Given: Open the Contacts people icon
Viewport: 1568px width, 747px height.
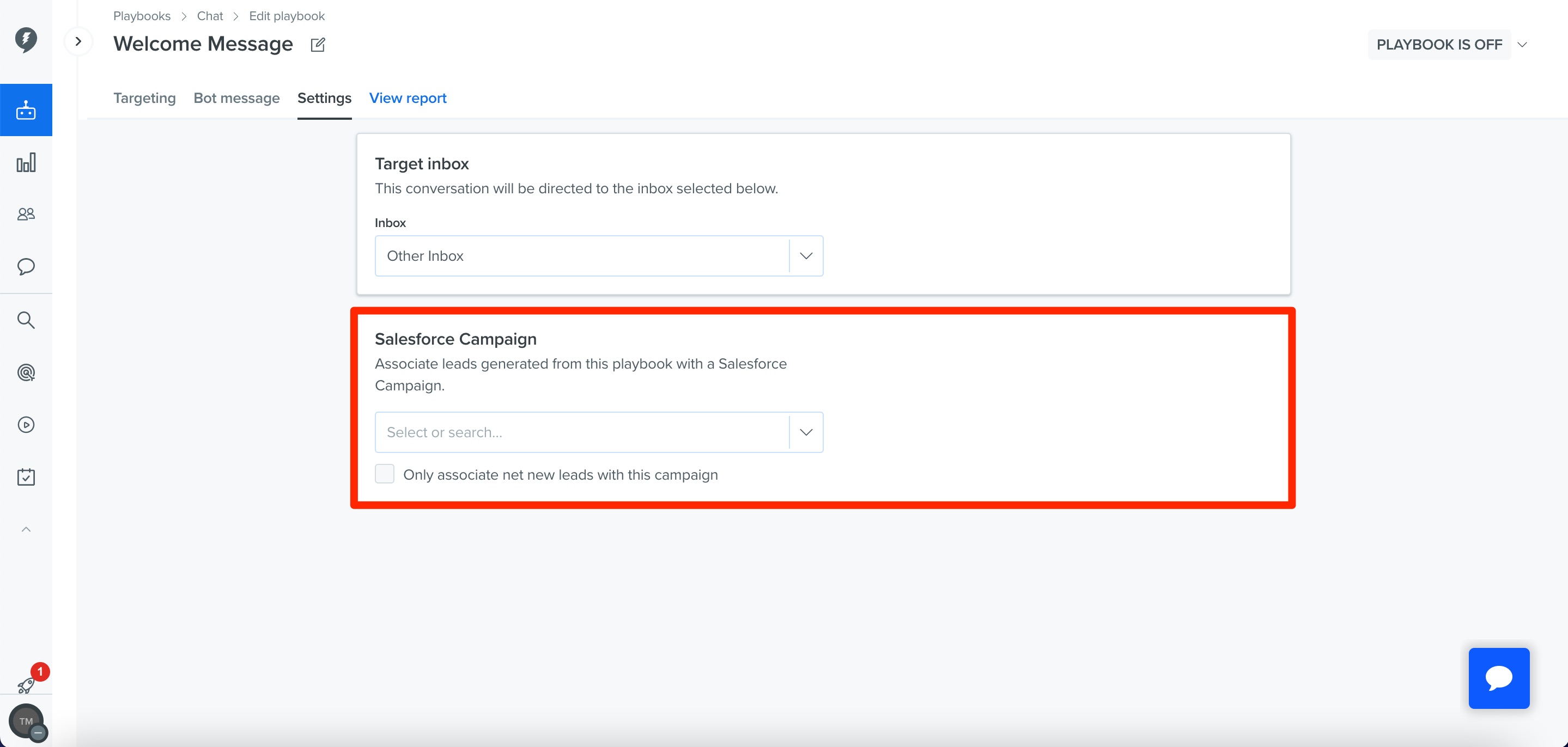Looking at the screenshot, I should [26, 214].
